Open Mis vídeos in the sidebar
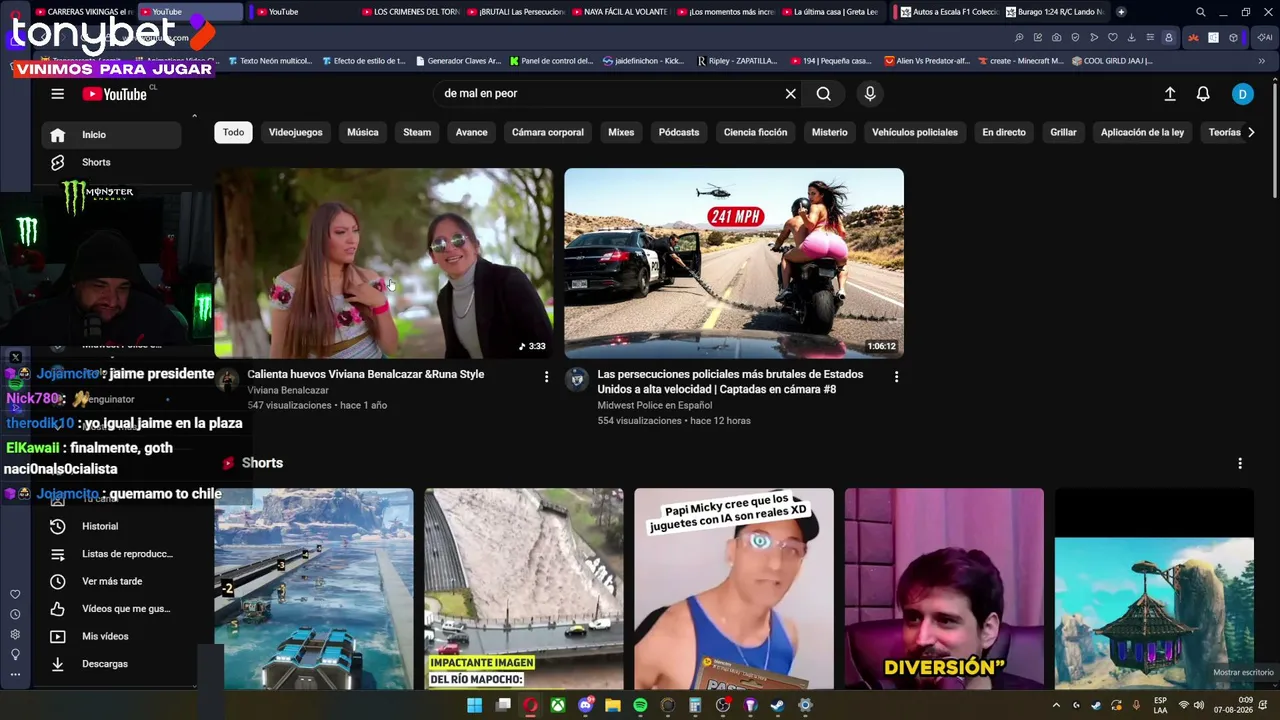The width and height of the screenshot is (1280, 720). pos(112,636)
